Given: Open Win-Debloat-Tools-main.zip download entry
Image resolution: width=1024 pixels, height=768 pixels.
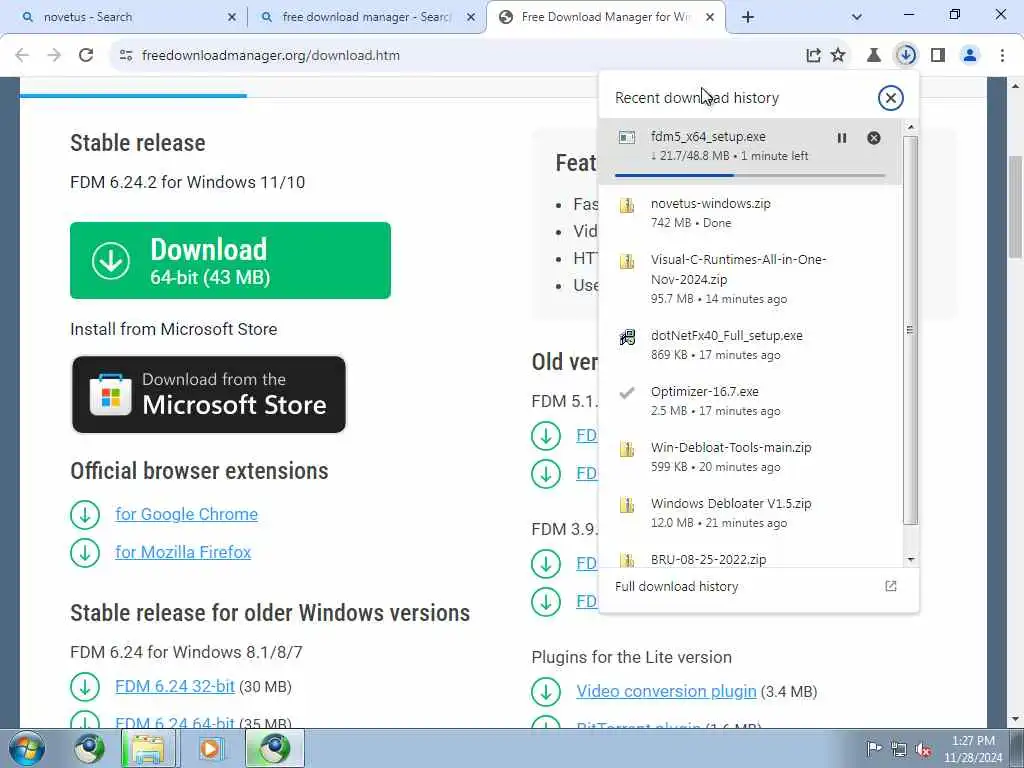Looking at the screenshot, I should [x=750, y=457].
